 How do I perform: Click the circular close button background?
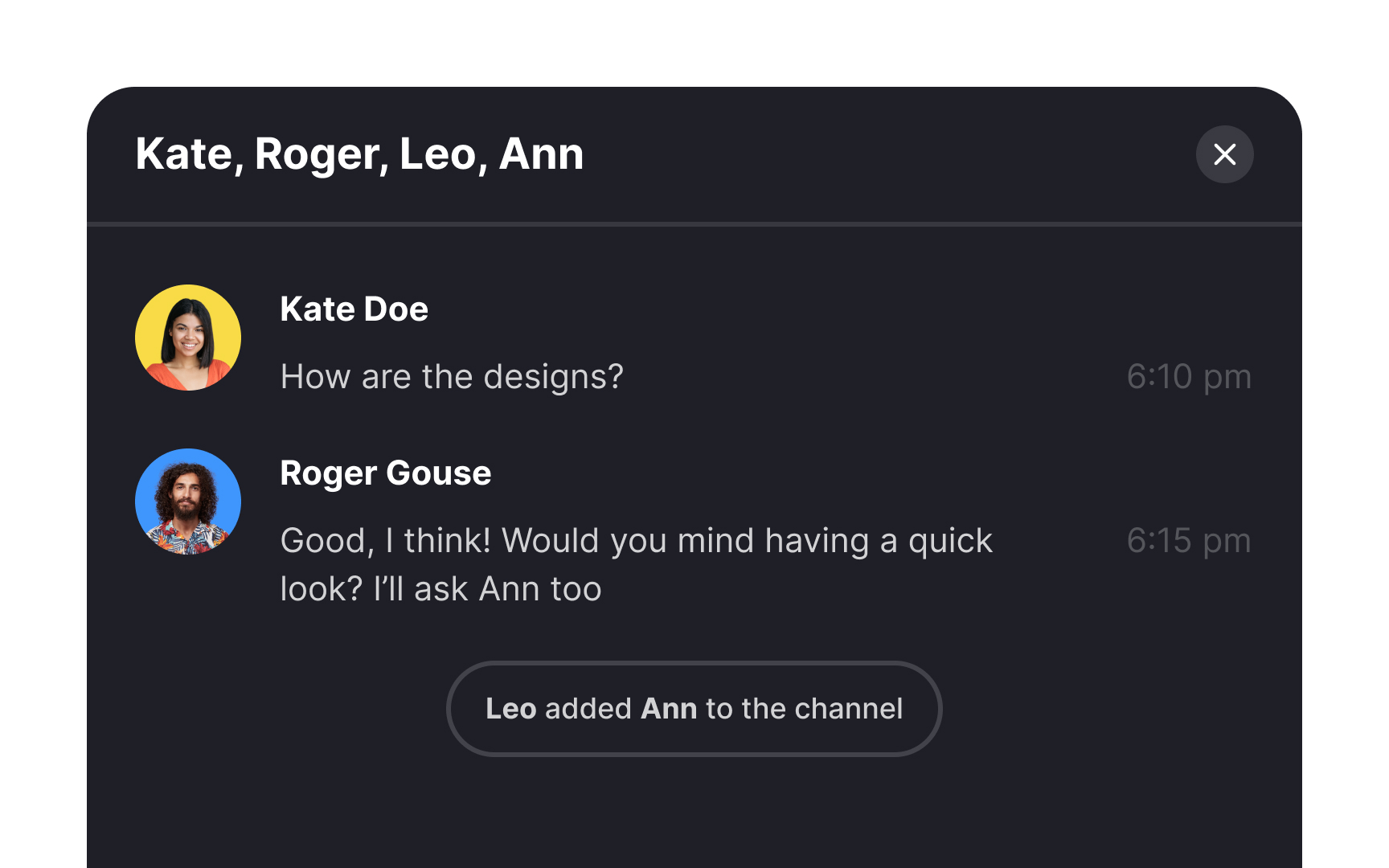(x=1224, y=154)
